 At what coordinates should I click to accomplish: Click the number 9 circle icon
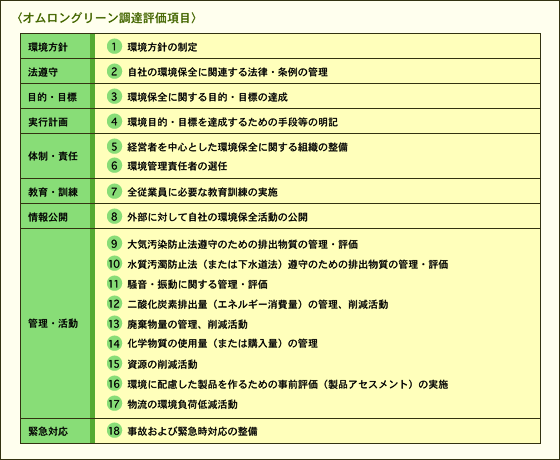114,244
